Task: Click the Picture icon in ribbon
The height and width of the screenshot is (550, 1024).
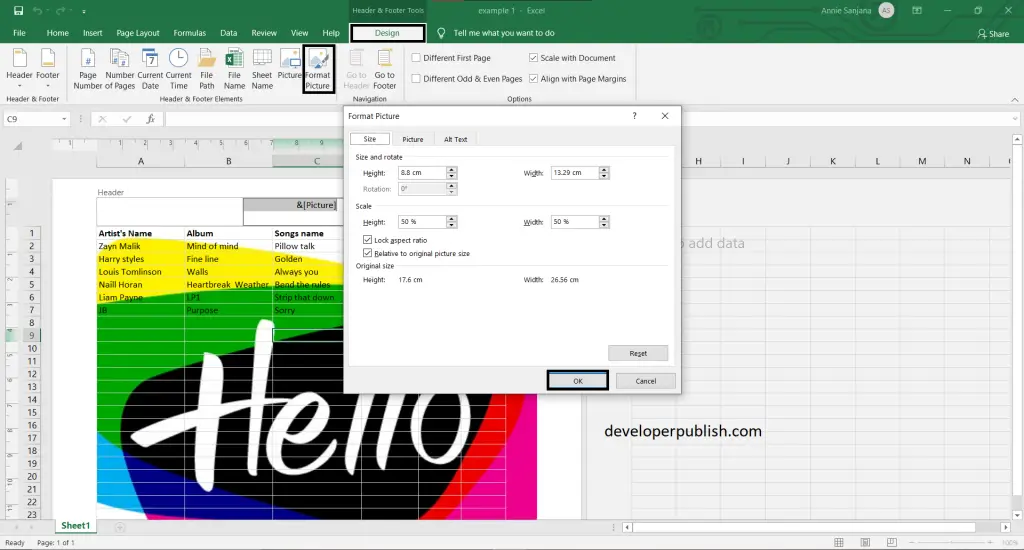Action: point(289,64)
